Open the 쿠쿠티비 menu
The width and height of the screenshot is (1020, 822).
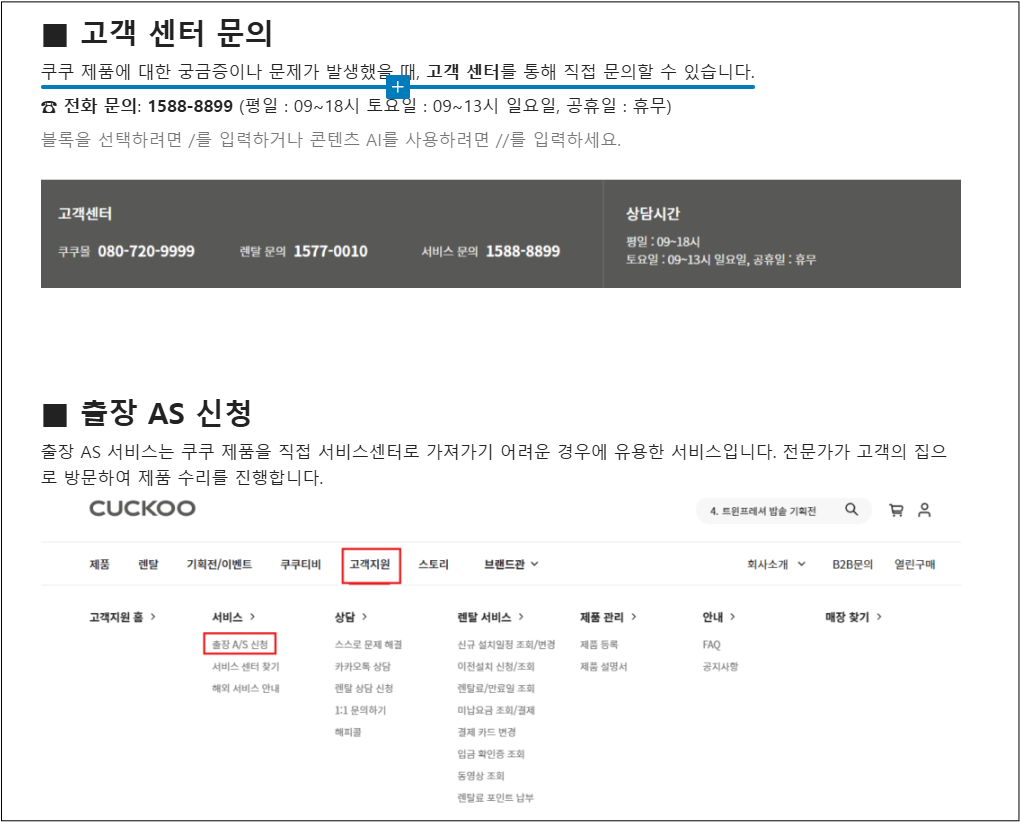coord(301,564)
